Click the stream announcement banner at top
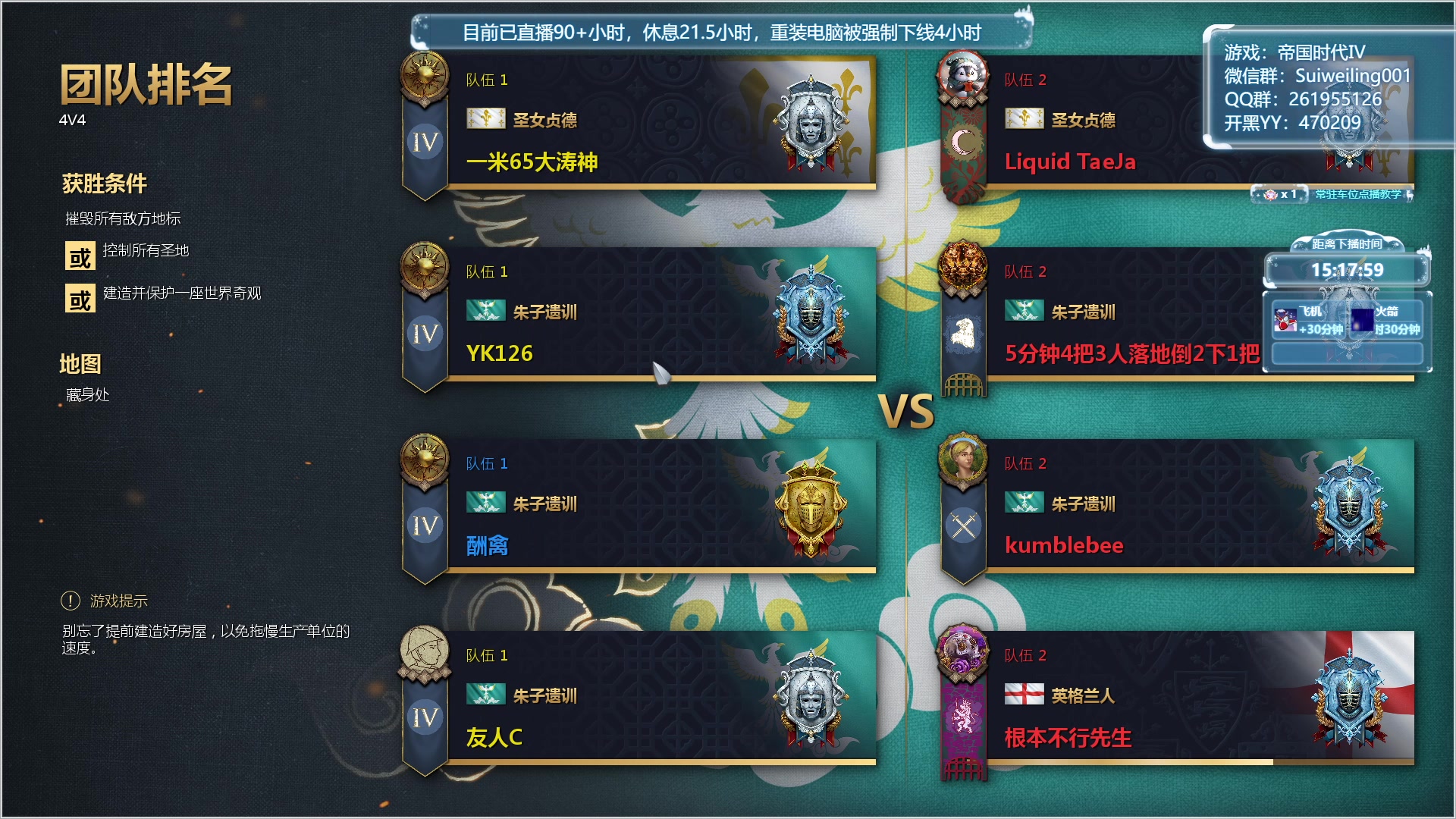The width and height of the screenshot is (1456, 819). click(x=721, y=33)
